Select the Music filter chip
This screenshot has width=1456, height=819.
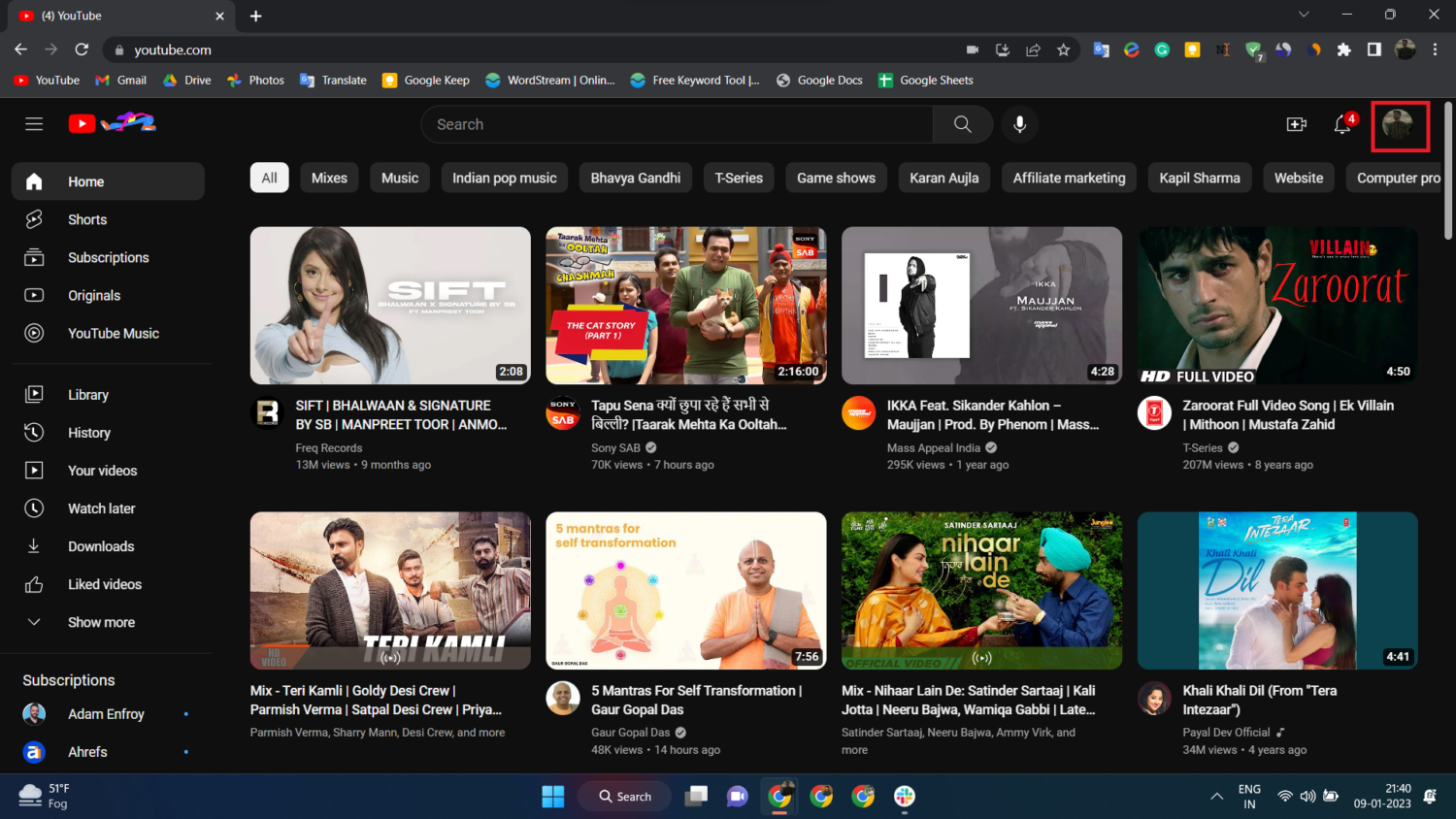coord(400,178)
